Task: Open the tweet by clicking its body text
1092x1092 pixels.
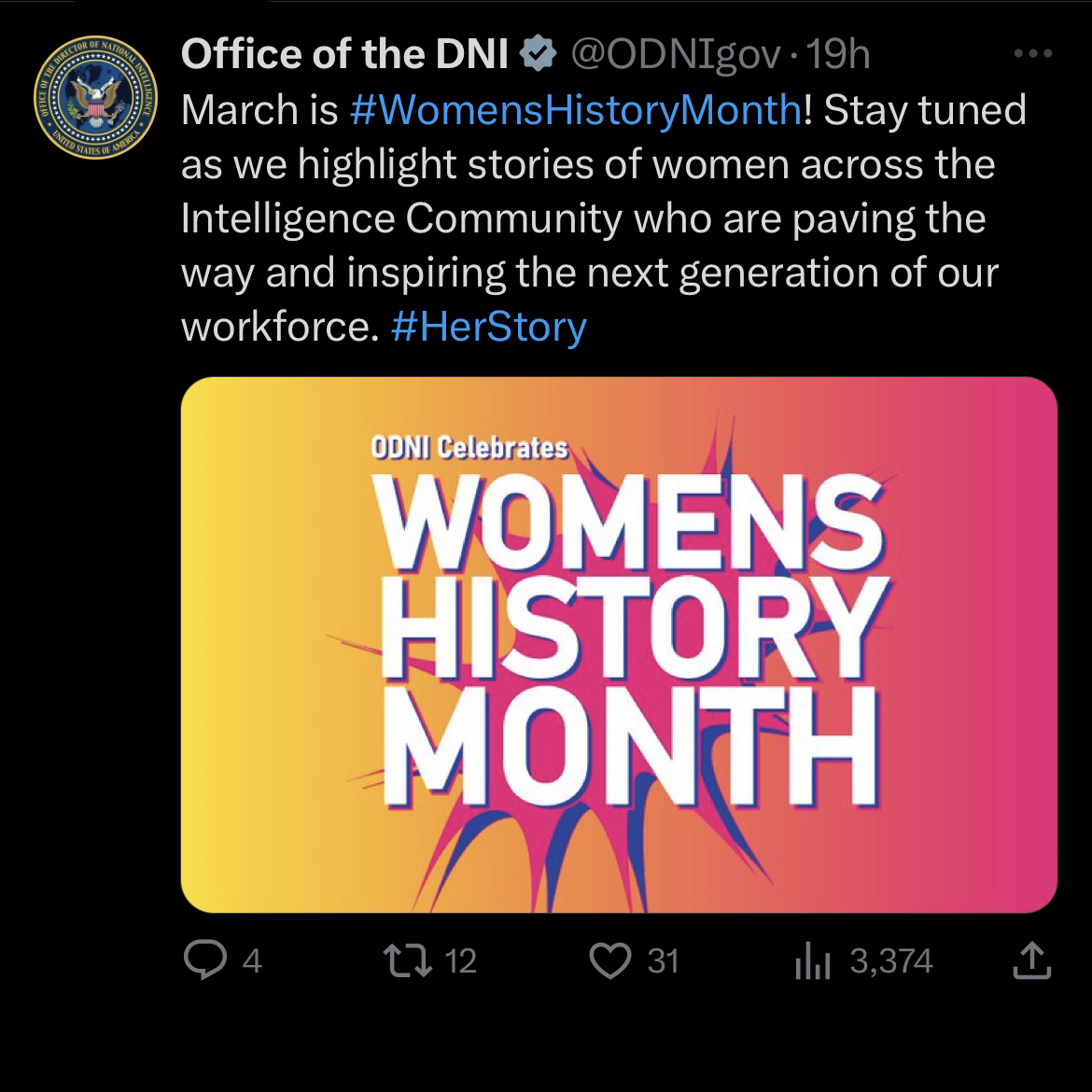Action: point(588,218)
